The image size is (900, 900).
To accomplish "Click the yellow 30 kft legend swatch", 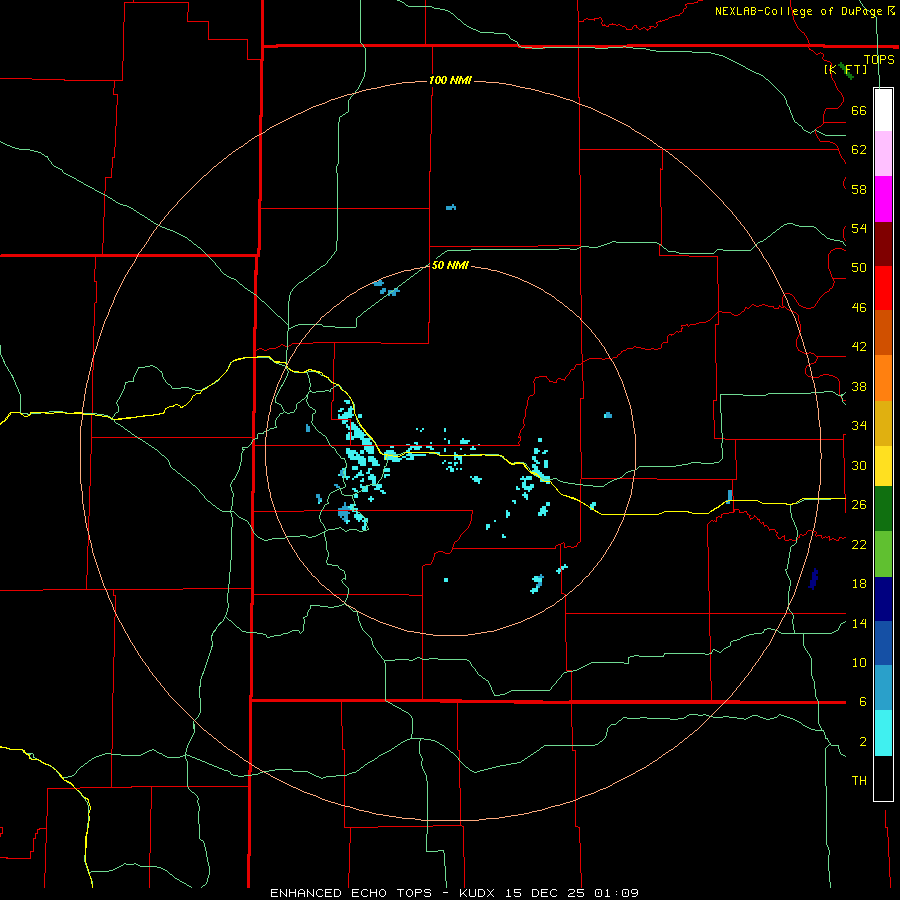I will 883,466.
